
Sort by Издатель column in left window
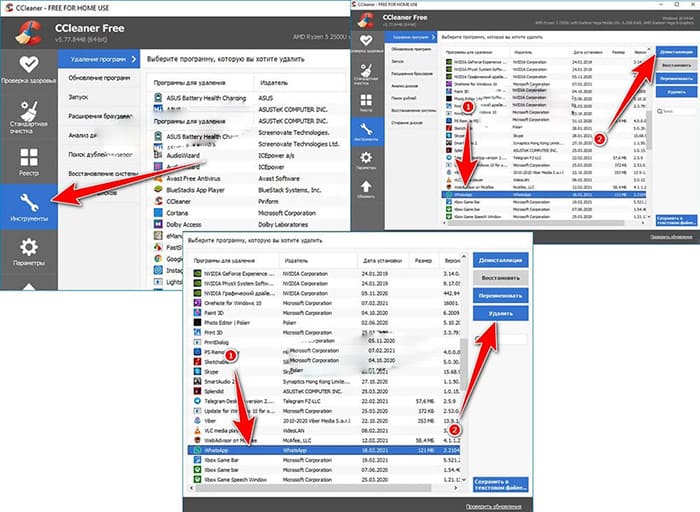(274, 83)
